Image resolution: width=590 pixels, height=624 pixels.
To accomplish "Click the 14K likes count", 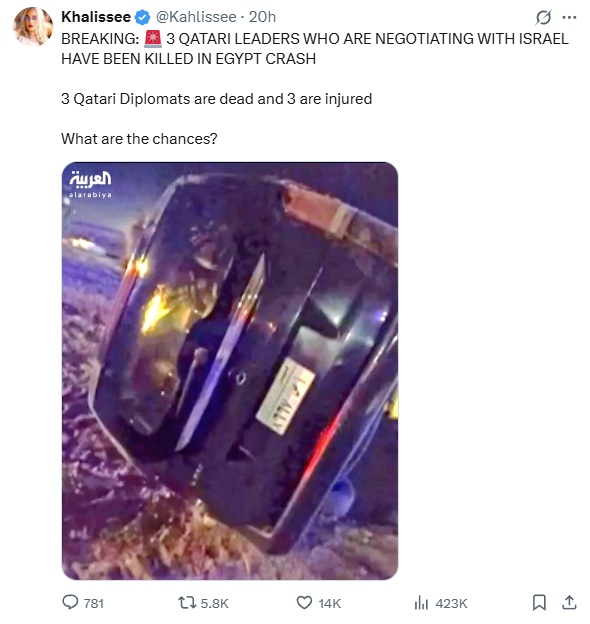I will click(x=330, y=603).
